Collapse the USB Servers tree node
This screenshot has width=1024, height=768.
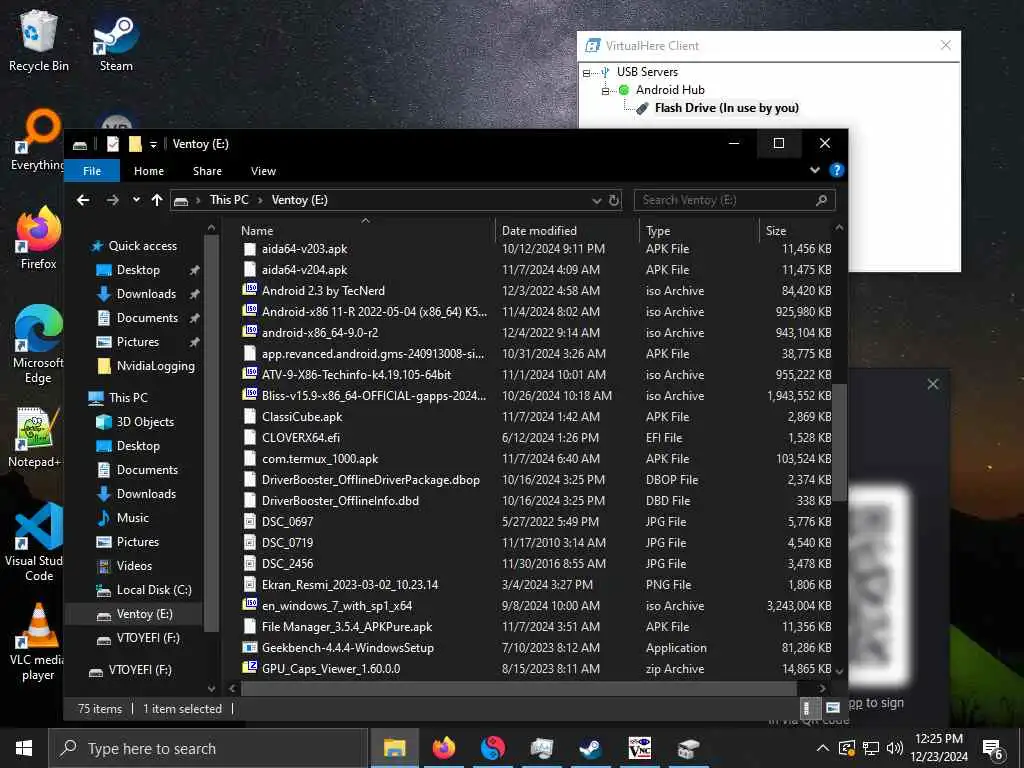[x=586, y=73]
